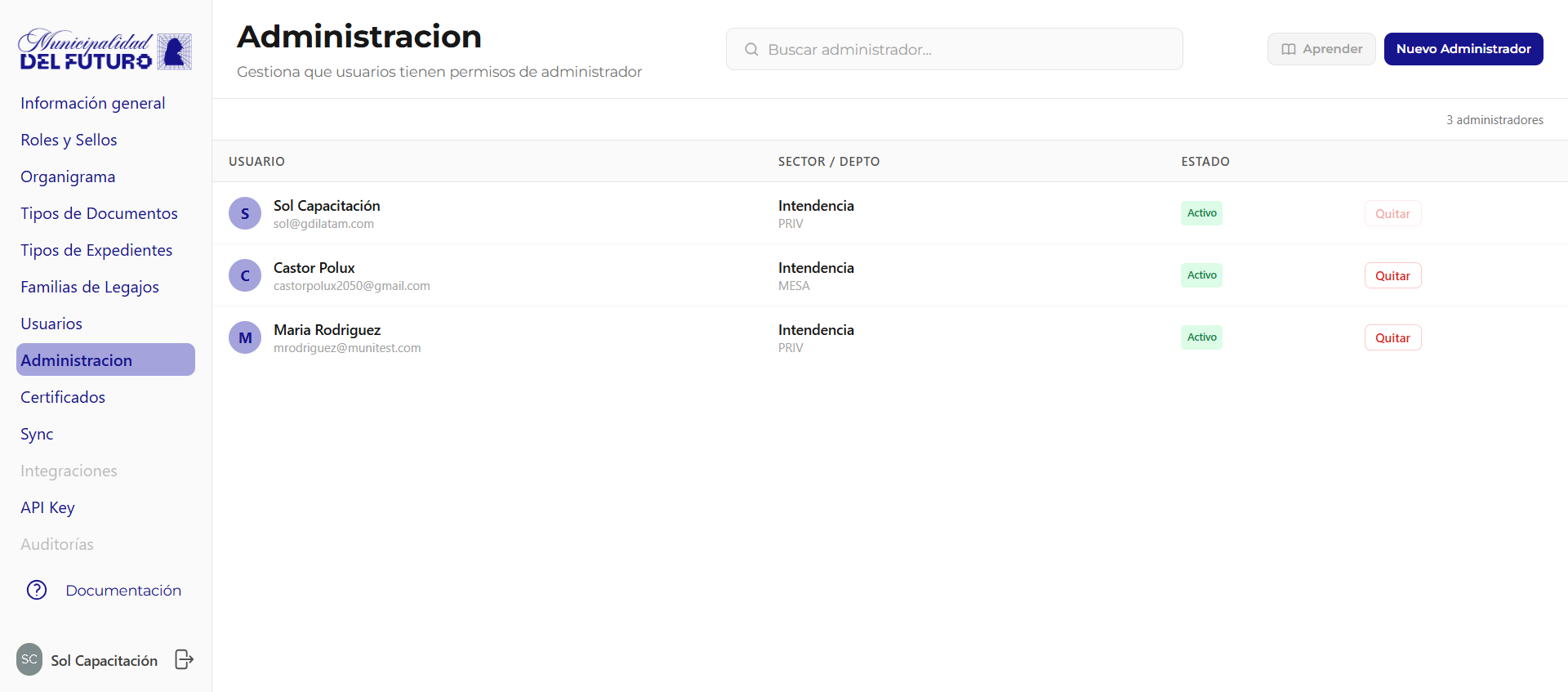Open the API Key page
The image size is (1568, 692).
point(47,507)
